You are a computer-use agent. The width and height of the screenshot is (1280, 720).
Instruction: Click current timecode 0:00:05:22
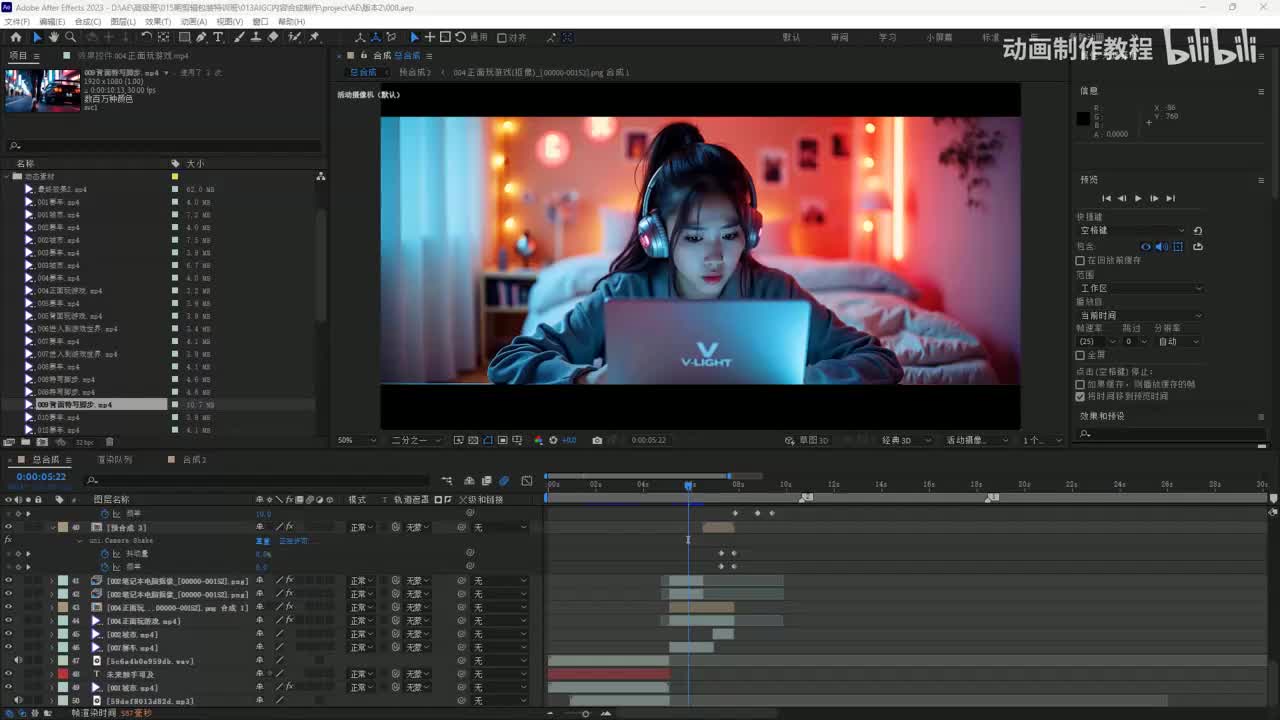(41, 477)
